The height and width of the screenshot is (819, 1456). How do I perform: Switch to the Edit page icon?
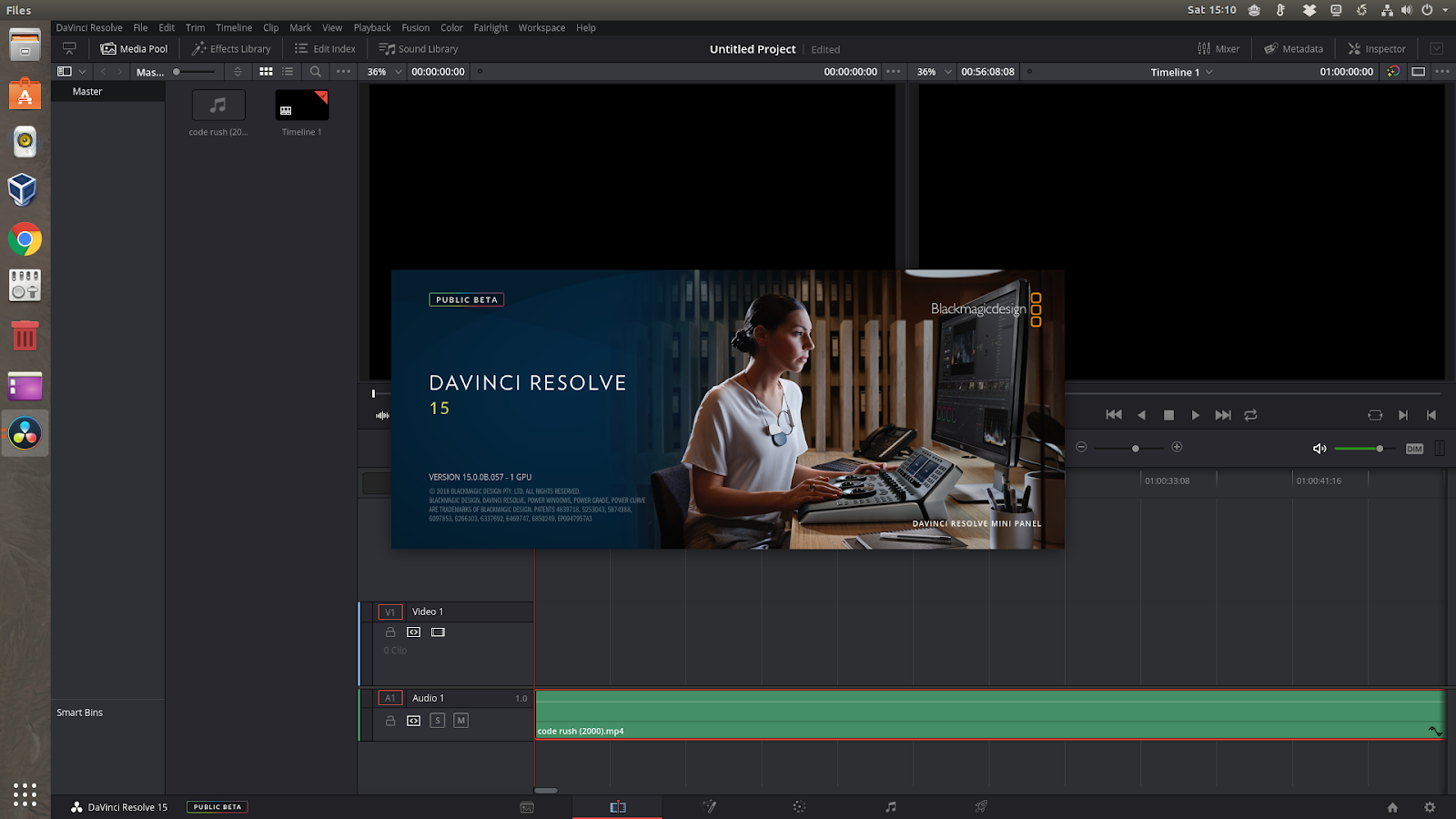(618, 807)
